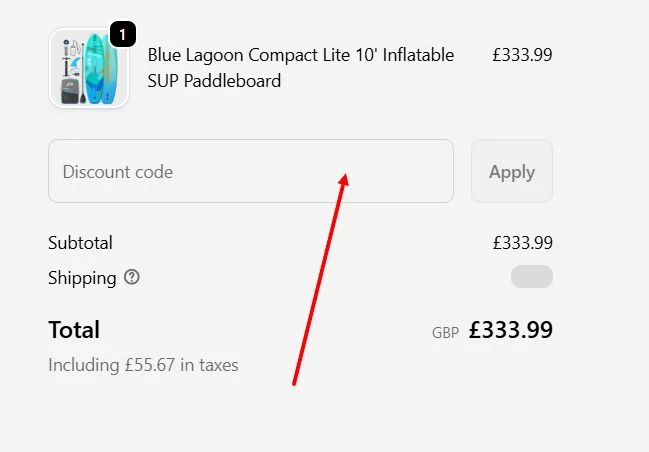Click the £55.67 tax amount
This screenshot has width=649, height=452.
click(152, 365)
